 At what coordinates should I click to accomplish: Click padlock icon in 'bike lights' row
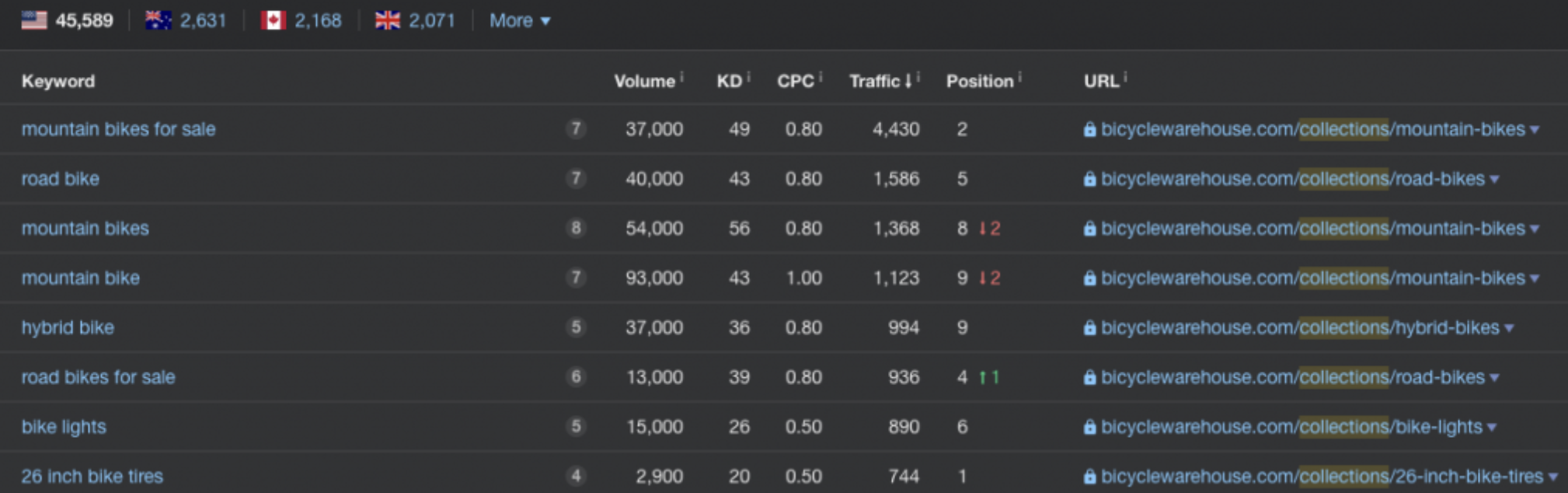coord(1089,427)
